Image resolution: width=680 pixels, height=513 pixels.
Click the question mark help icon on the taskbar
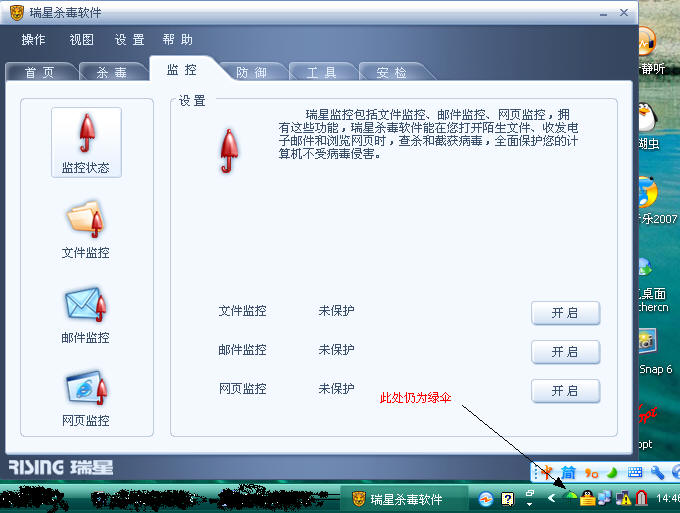(507, 499)
